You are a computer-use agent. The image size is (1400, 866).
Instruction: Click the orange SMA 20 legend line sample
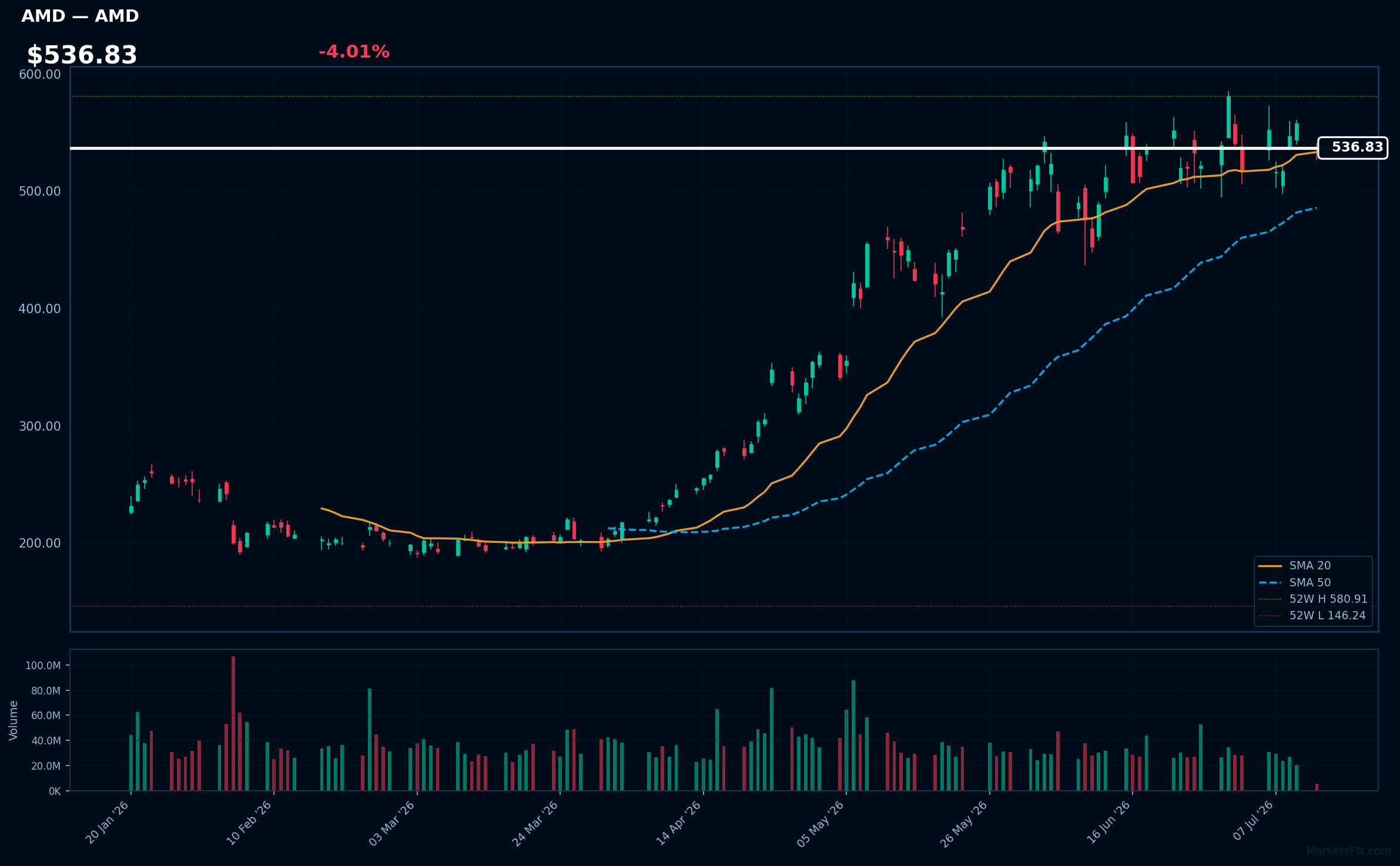(1270, 566)
